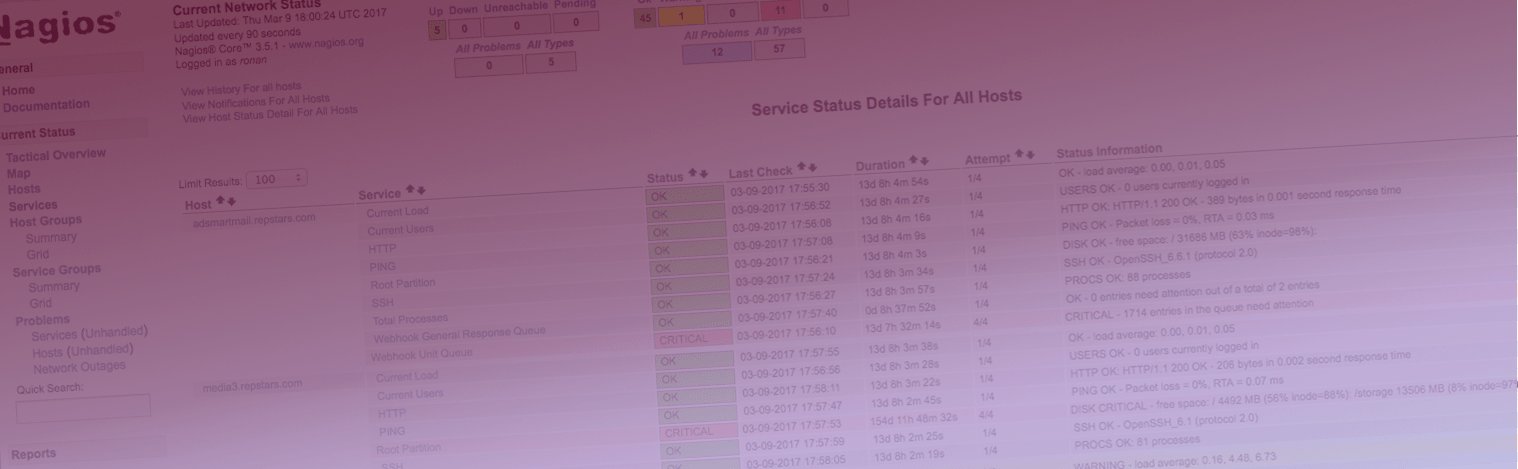1518x469 pixels.
Task: Sort Attempt column ascending with up arrow
Action: 1019,155
